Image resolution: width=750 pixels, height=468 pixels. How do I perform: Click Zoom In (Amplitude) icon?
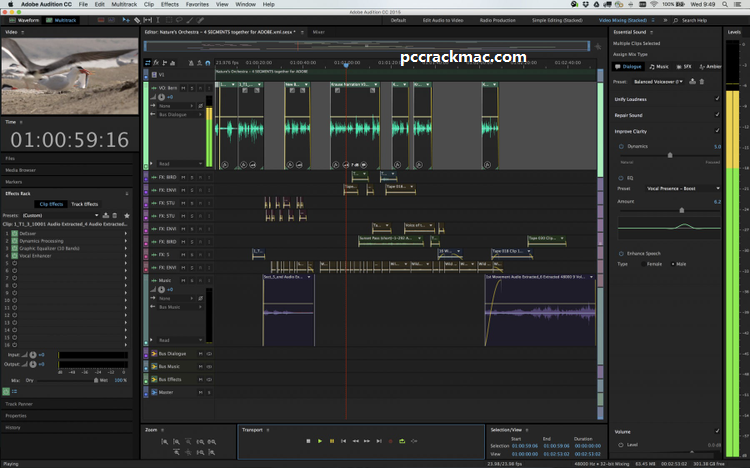click(x=165, y=442)
